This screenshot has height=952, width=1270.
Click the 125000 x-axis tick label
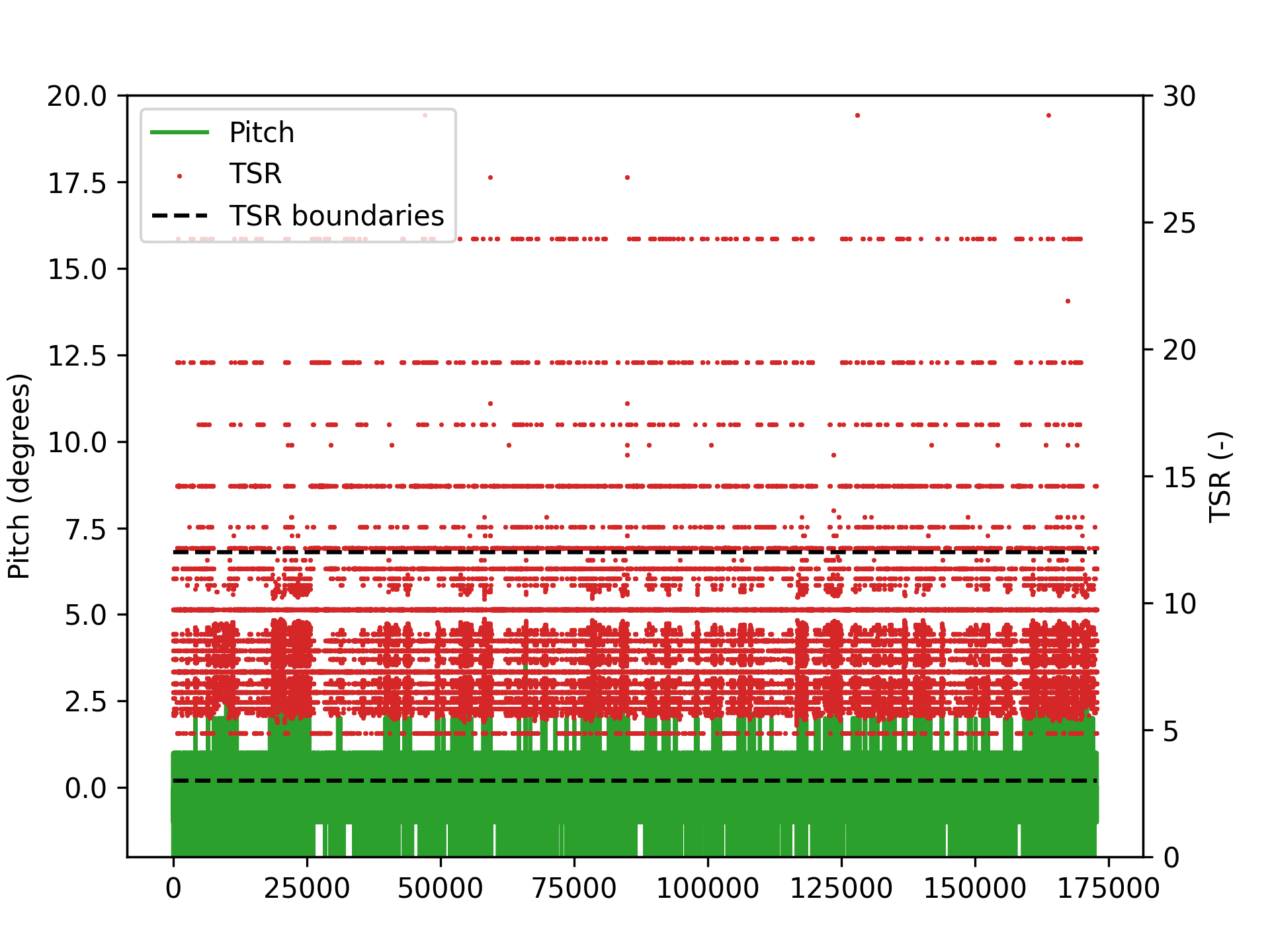841,889
